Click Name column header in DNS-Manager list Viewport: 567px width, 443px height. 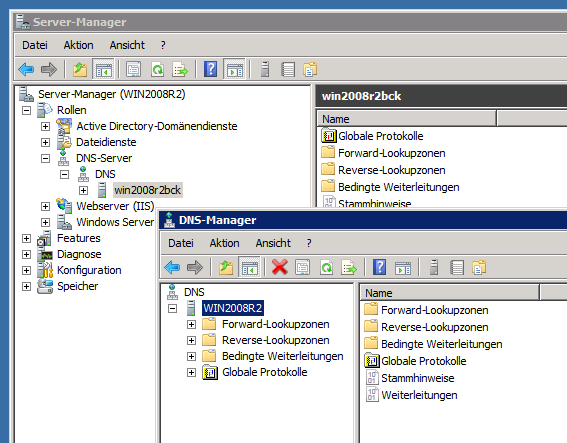tap(449, 293)
